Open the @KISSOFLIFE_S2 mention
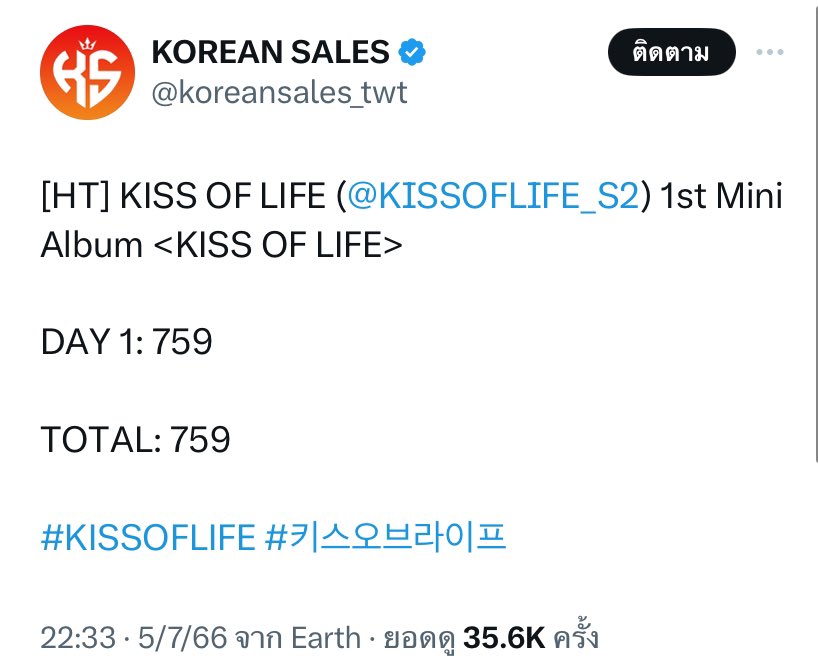This screenshot has height=672, width=818. (x=493, y=196)
